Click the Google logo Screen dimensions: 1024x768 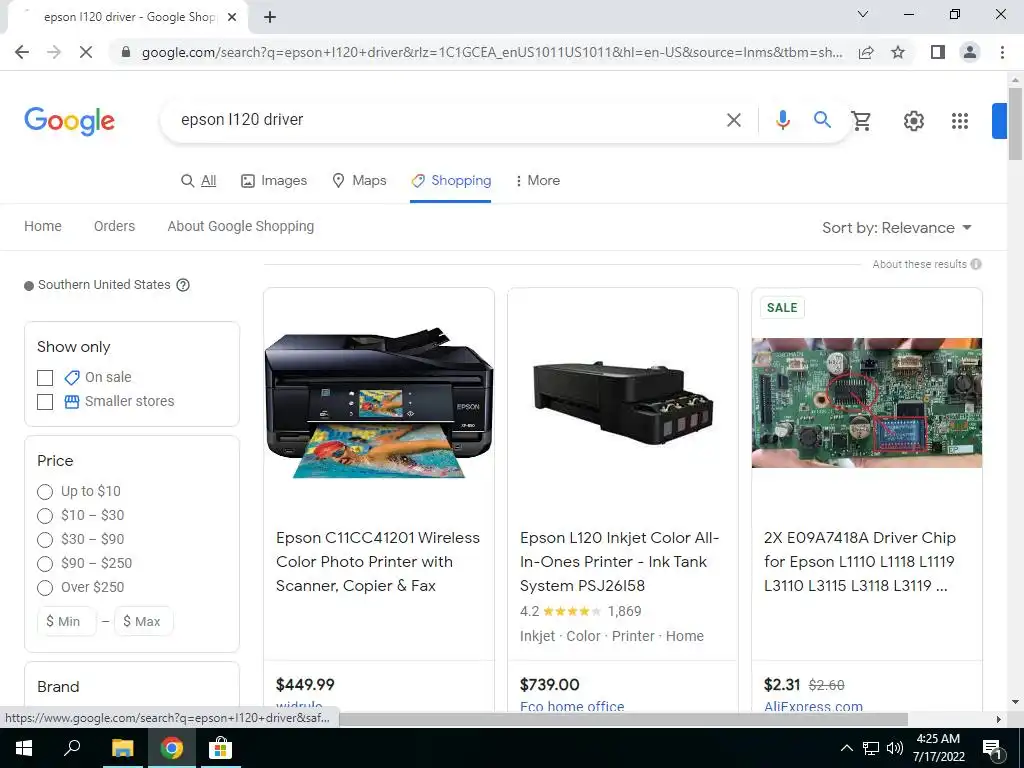pos(69,121)
